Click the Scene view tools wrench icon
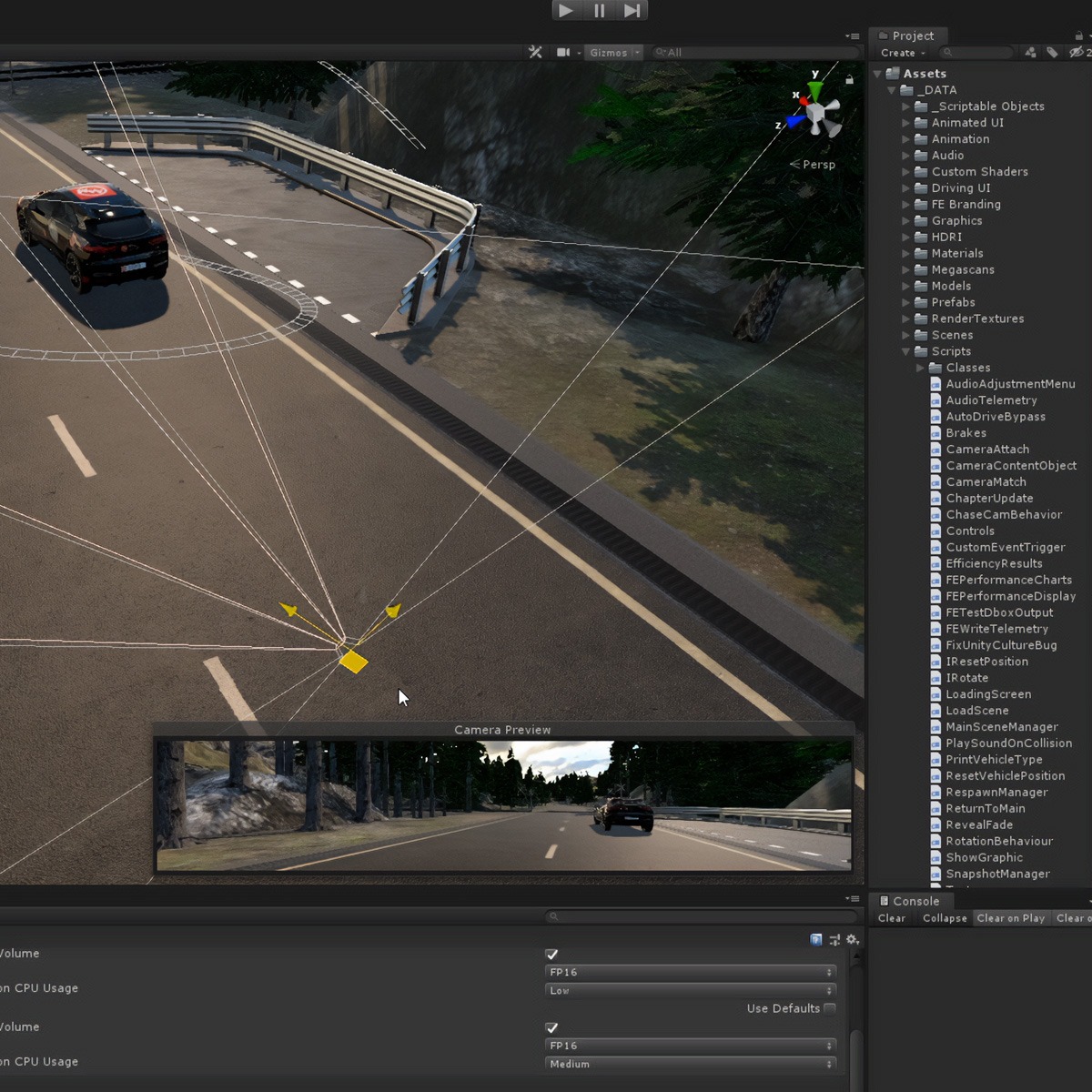The height and width of the screenshot is (1092, 1092). pyautogui.click(x=535, y=52)
